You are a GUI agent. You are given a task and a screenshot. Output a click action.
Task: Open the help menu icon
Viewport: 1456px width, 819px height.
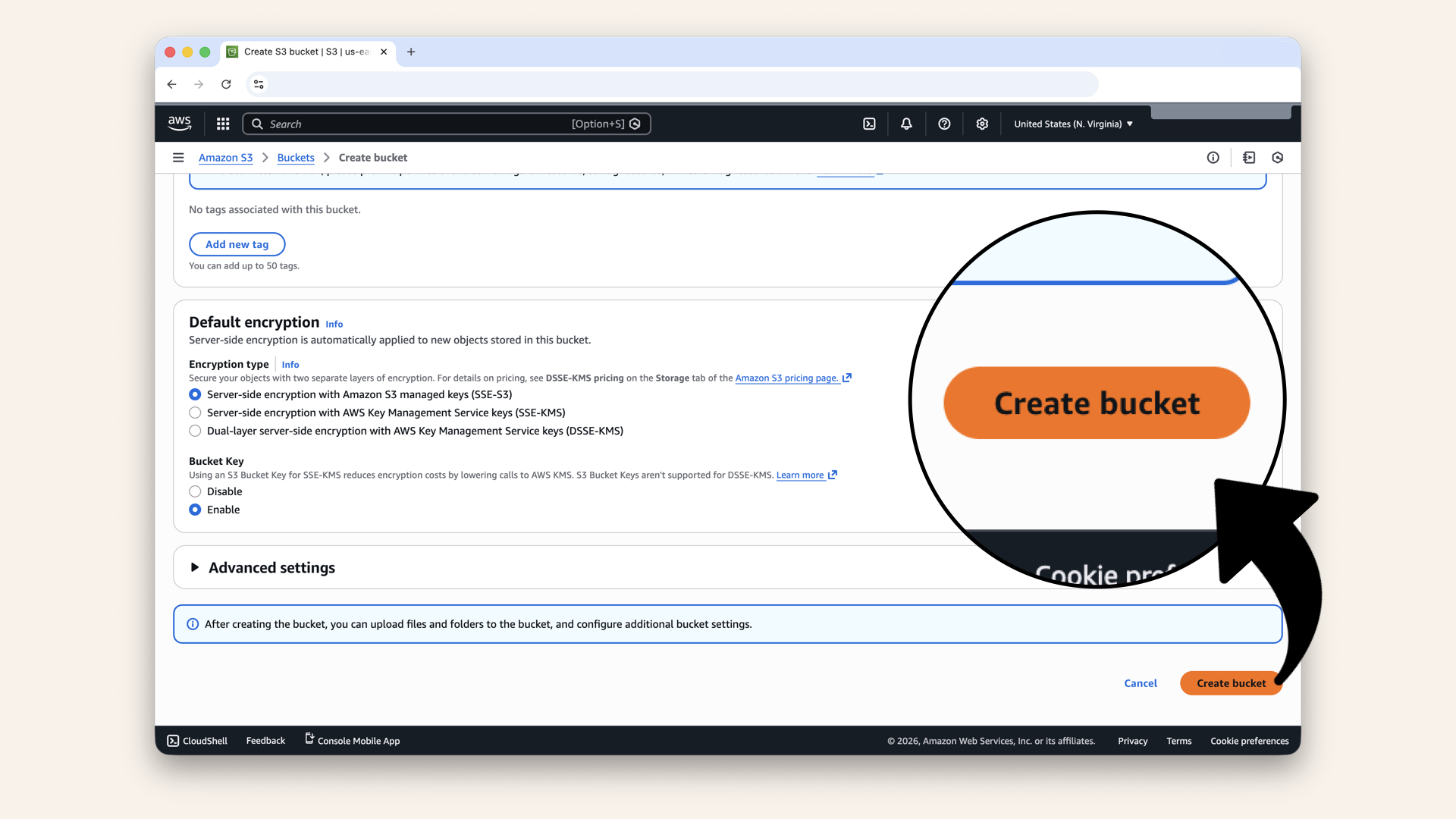pyautogui.click(x=944, y=124)
